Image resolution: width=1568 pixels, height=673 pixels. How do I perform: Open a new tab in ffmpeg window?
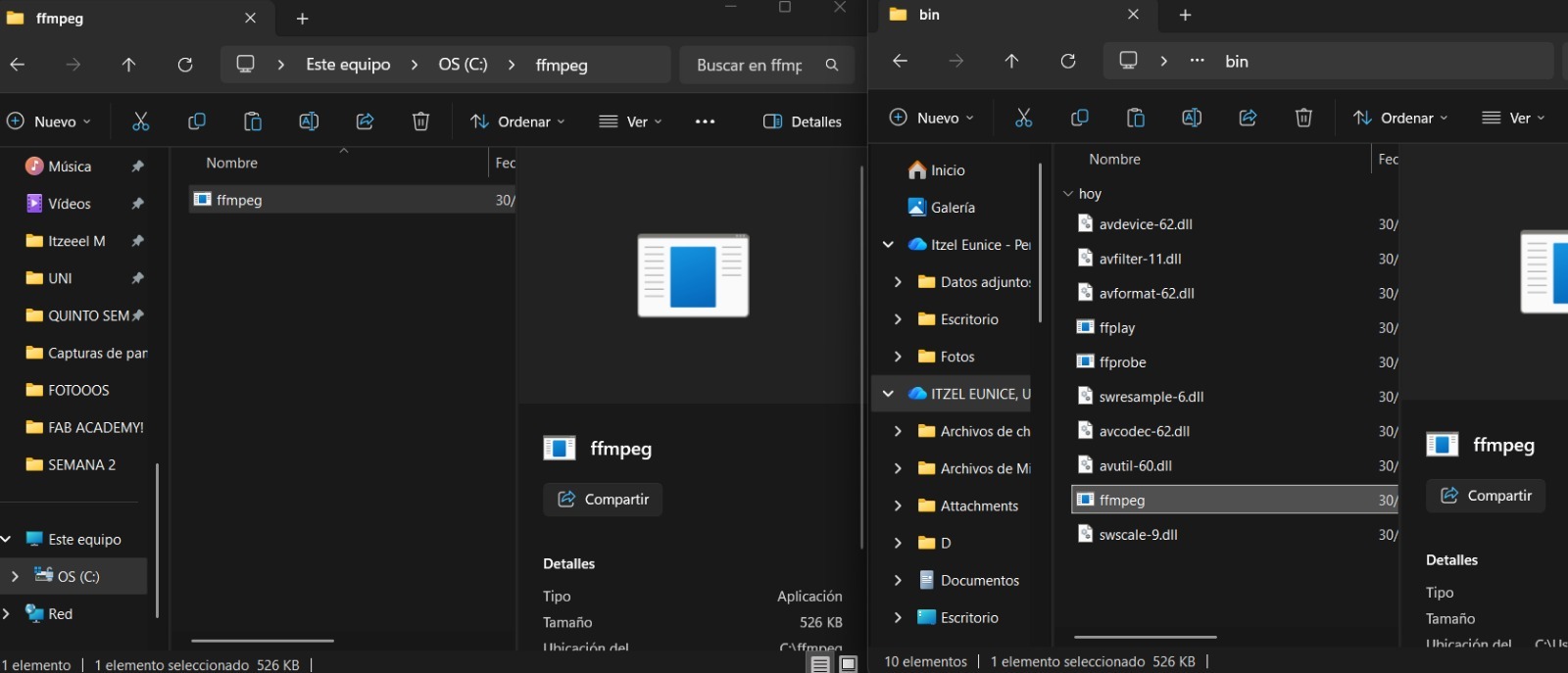click(x=303, y=19)
